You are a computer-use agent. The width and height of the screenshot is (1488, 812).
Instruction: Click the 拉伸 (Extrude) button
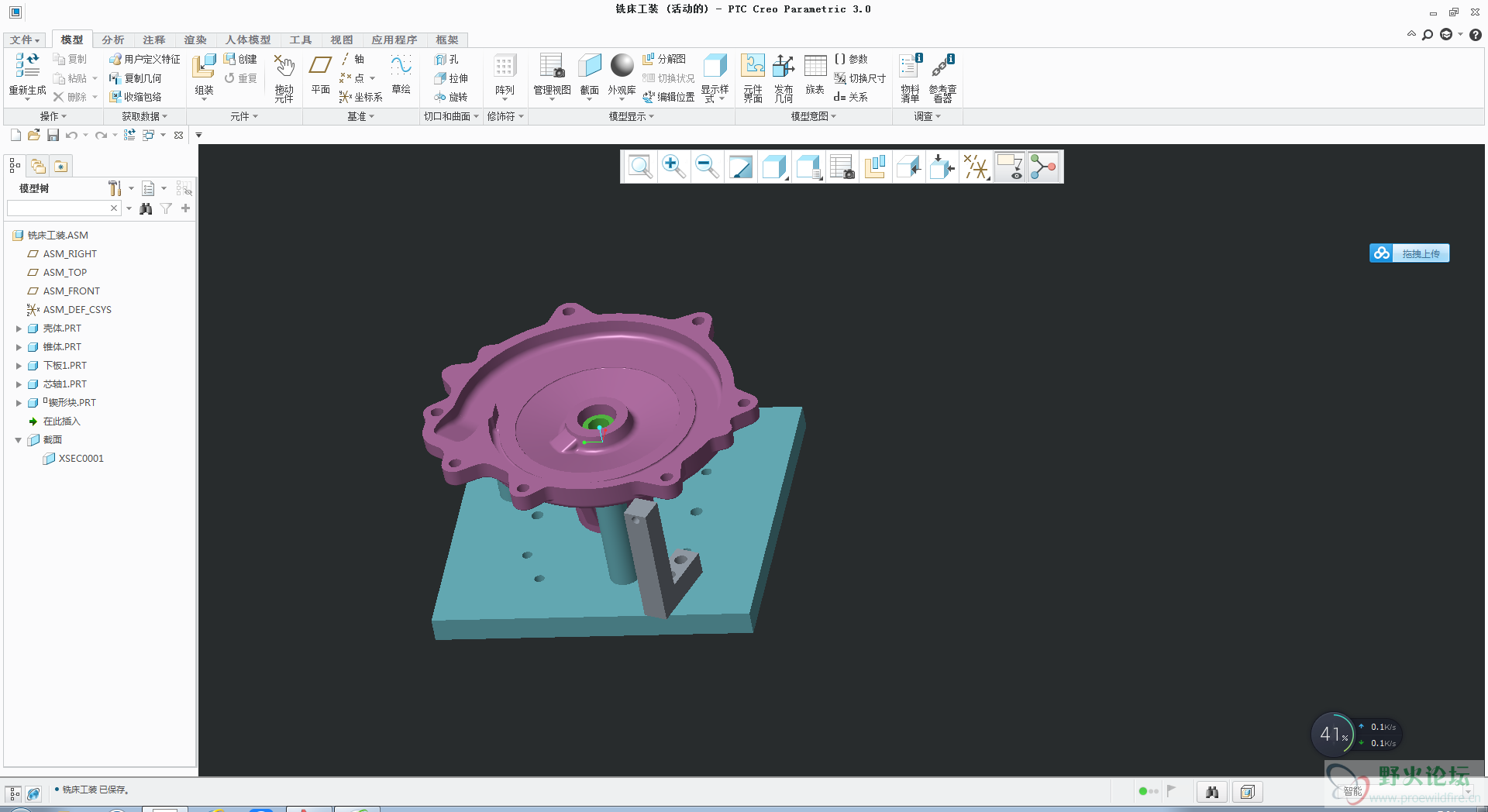click(x=451, y=78)
